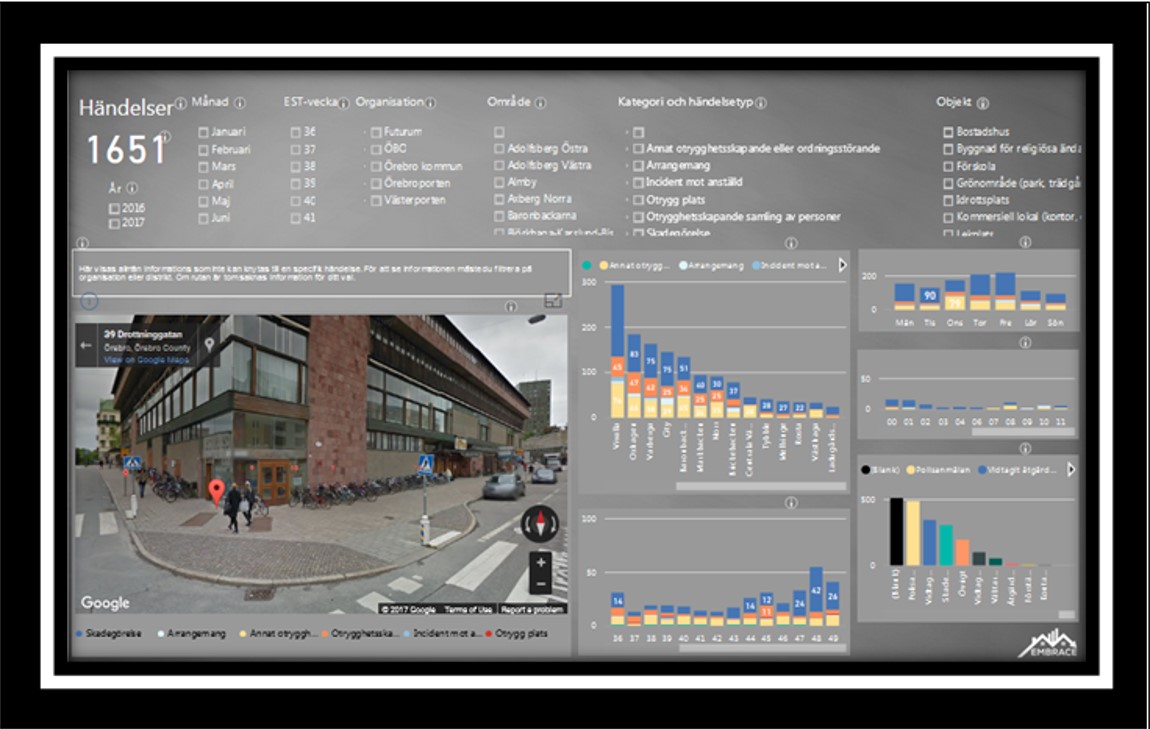The height and width of the screenshot is (729, 1150).
Task: Zoom in with Street View plus button
Action: tap(541, 563)
